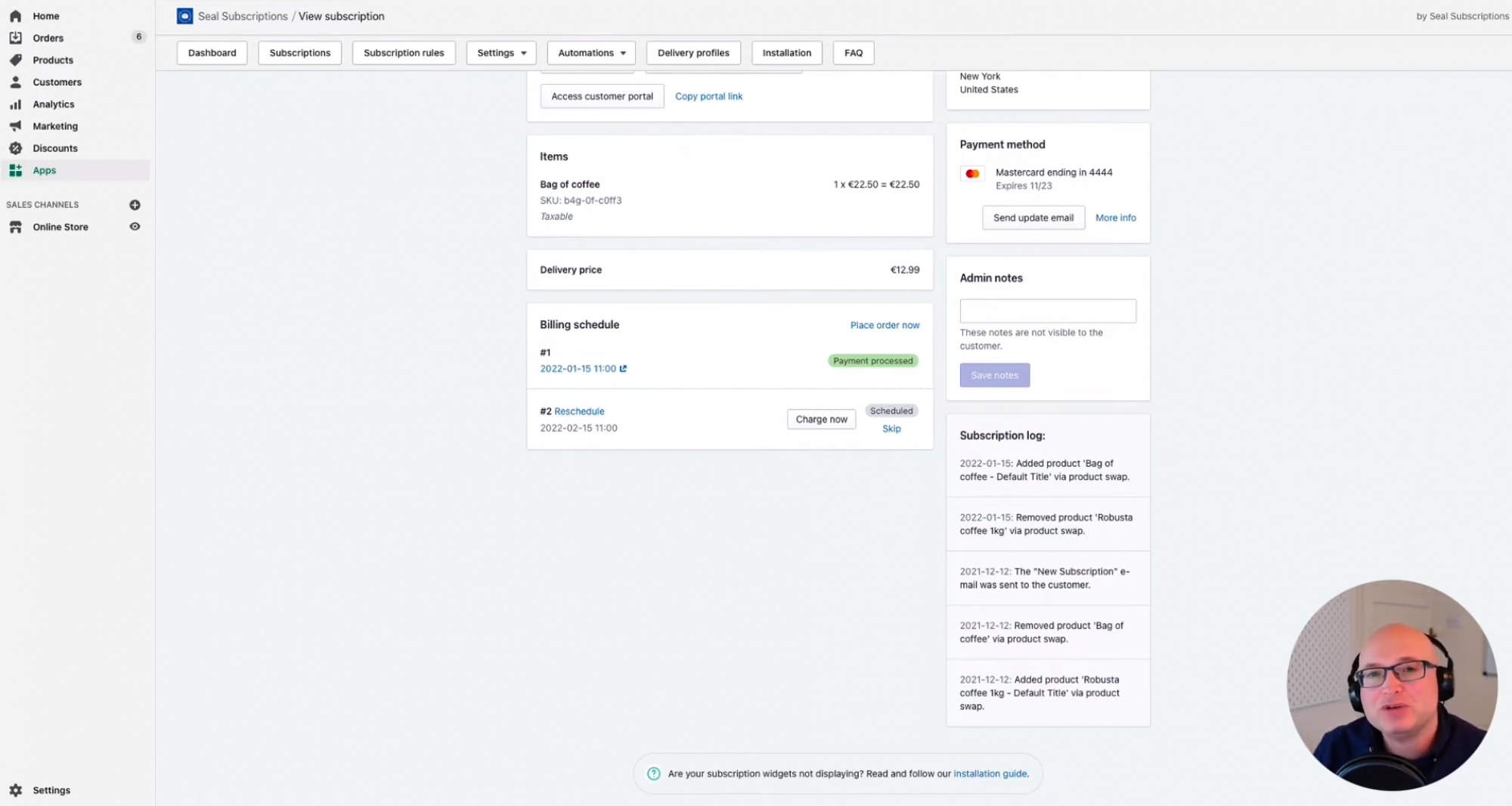1512x806 pixels.
Task: Open the Marketing section
Action: point(56,126)
